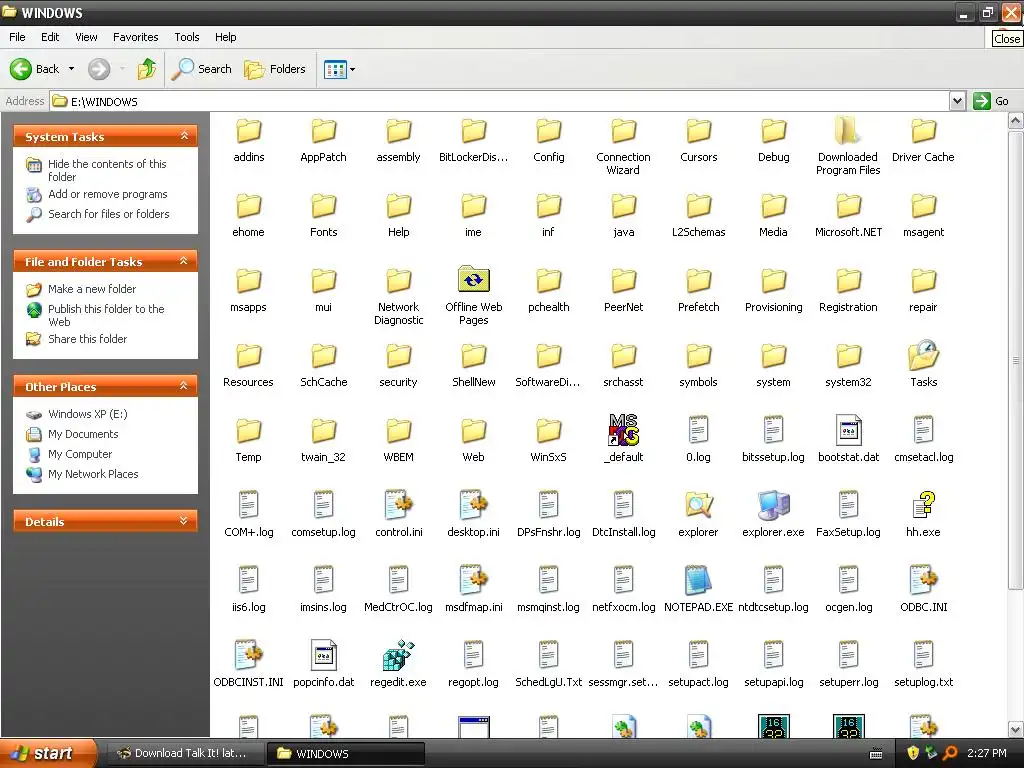The height and width of the screenshot is (768, 1024).
Task: Open the Back button history dropdown arrow
Action: [71, 69]
